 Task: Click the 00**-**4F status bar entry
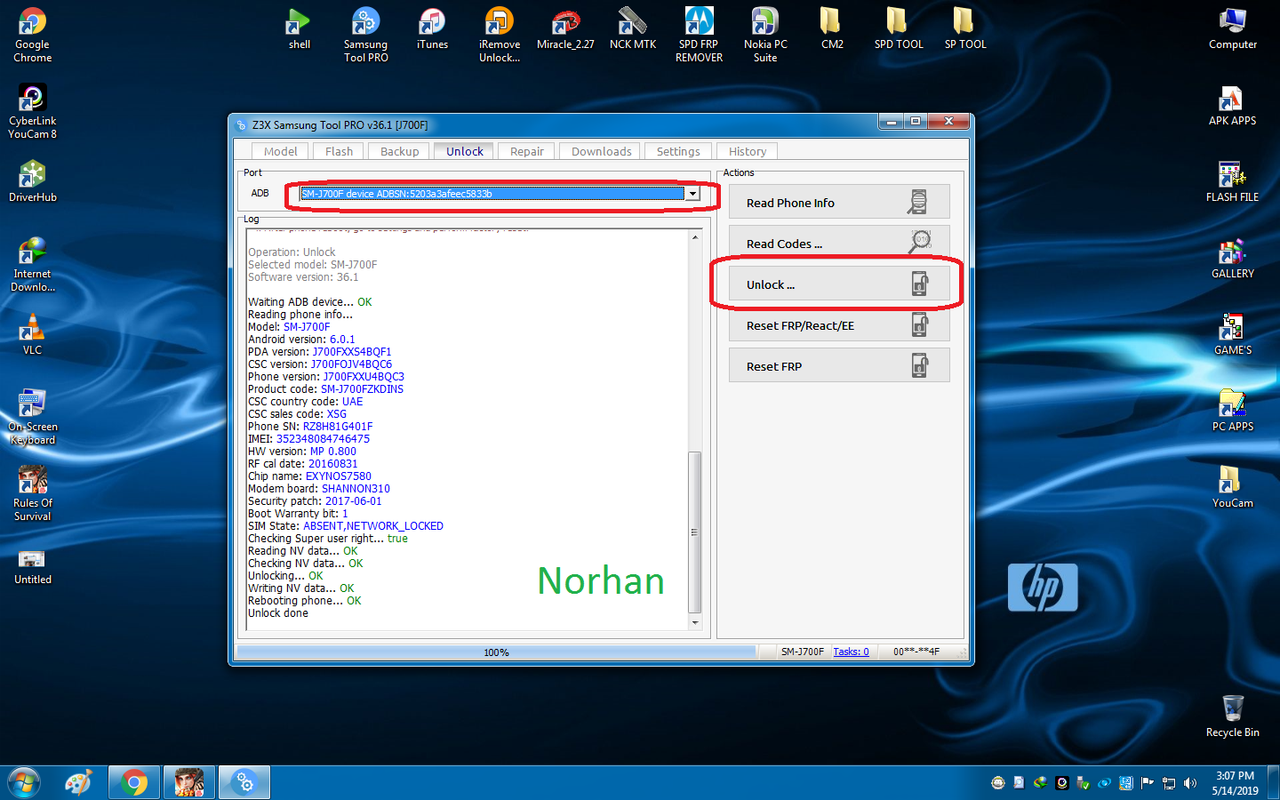(x=916, y=652)
